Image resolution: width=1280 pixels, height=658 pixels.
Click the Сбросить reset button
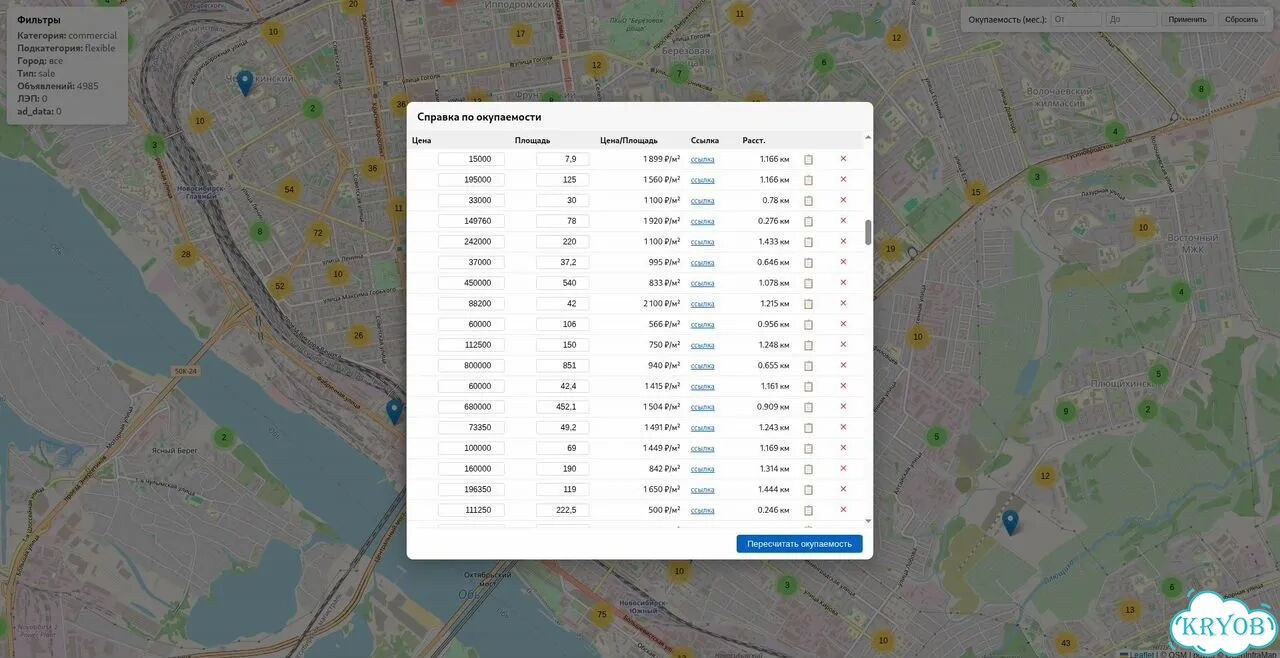coord(1241,19)
